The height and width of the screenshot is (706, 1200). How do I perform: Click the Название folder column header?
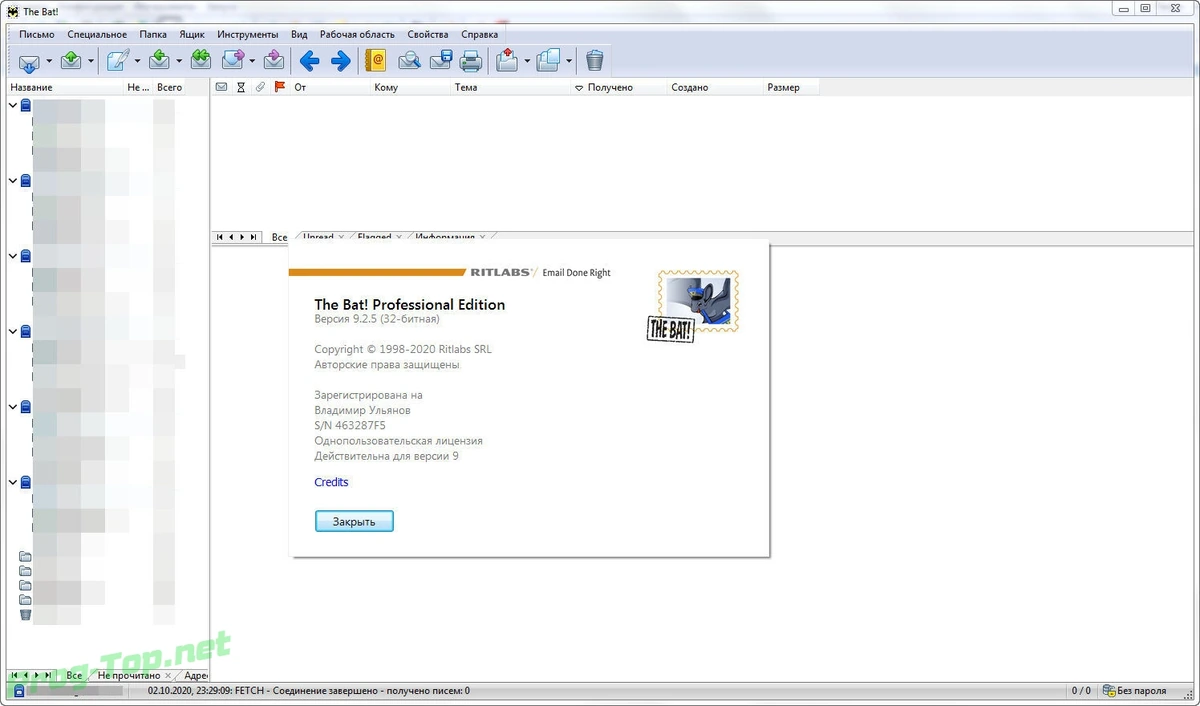point(63,87)
